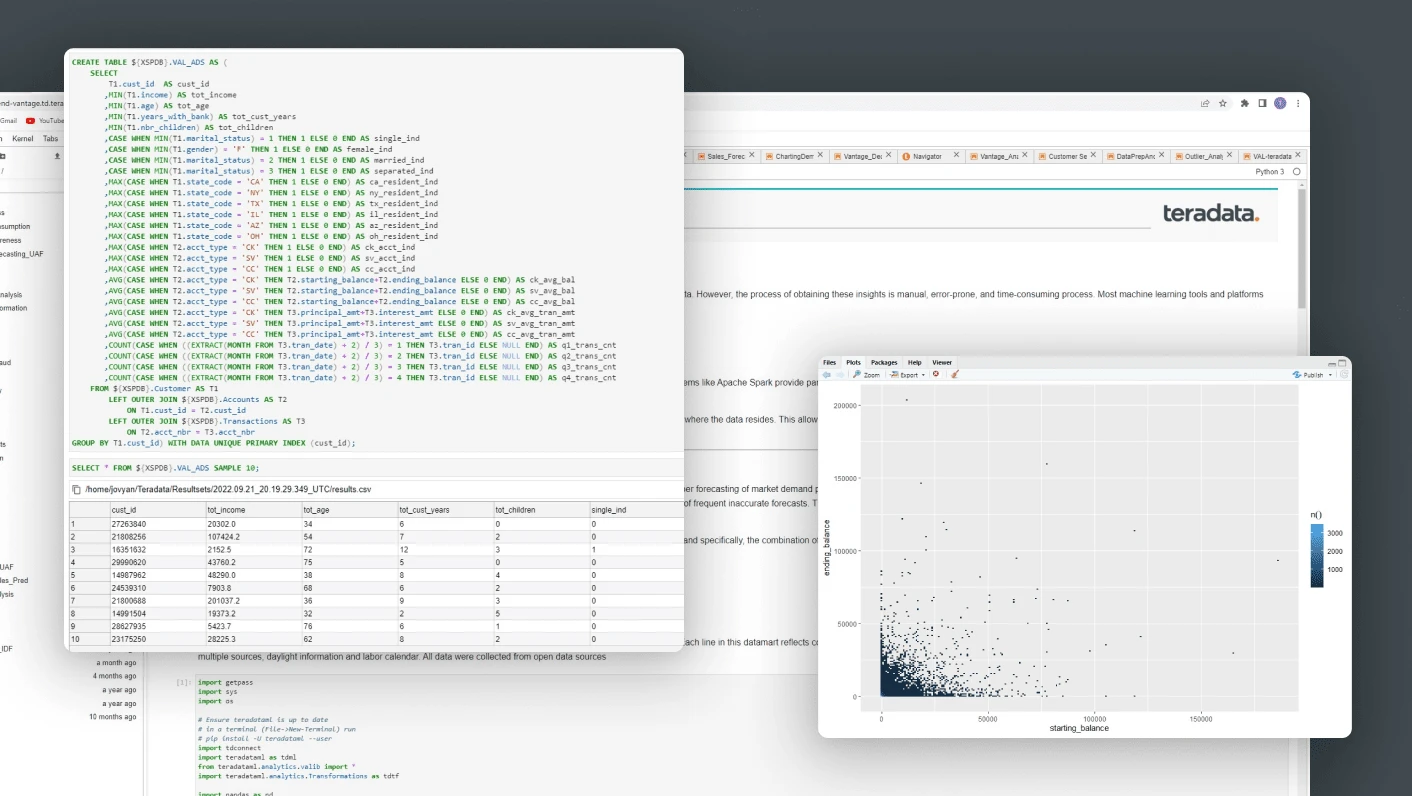Open the Files tab in plot pane

829,362
